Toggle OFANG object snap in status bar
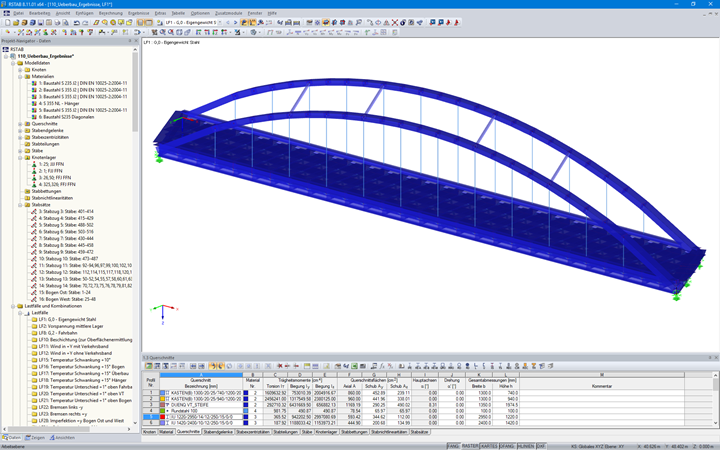720x450 pixels. click(507, 446)
